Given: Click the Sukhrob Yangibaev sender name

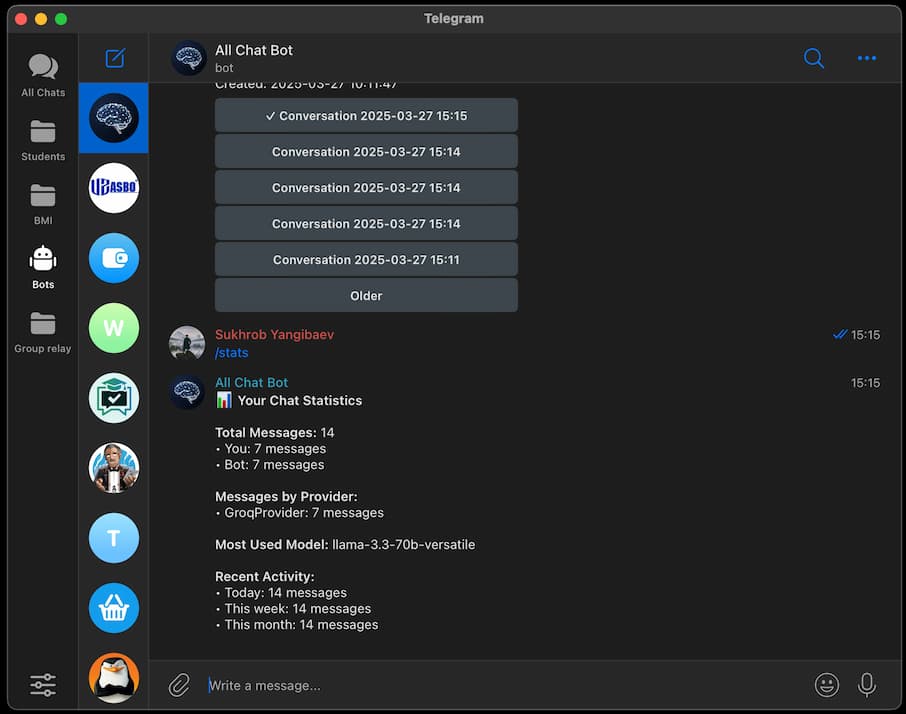Looking at the screenshot, I should pyautogui.click(x=274, y=334).
